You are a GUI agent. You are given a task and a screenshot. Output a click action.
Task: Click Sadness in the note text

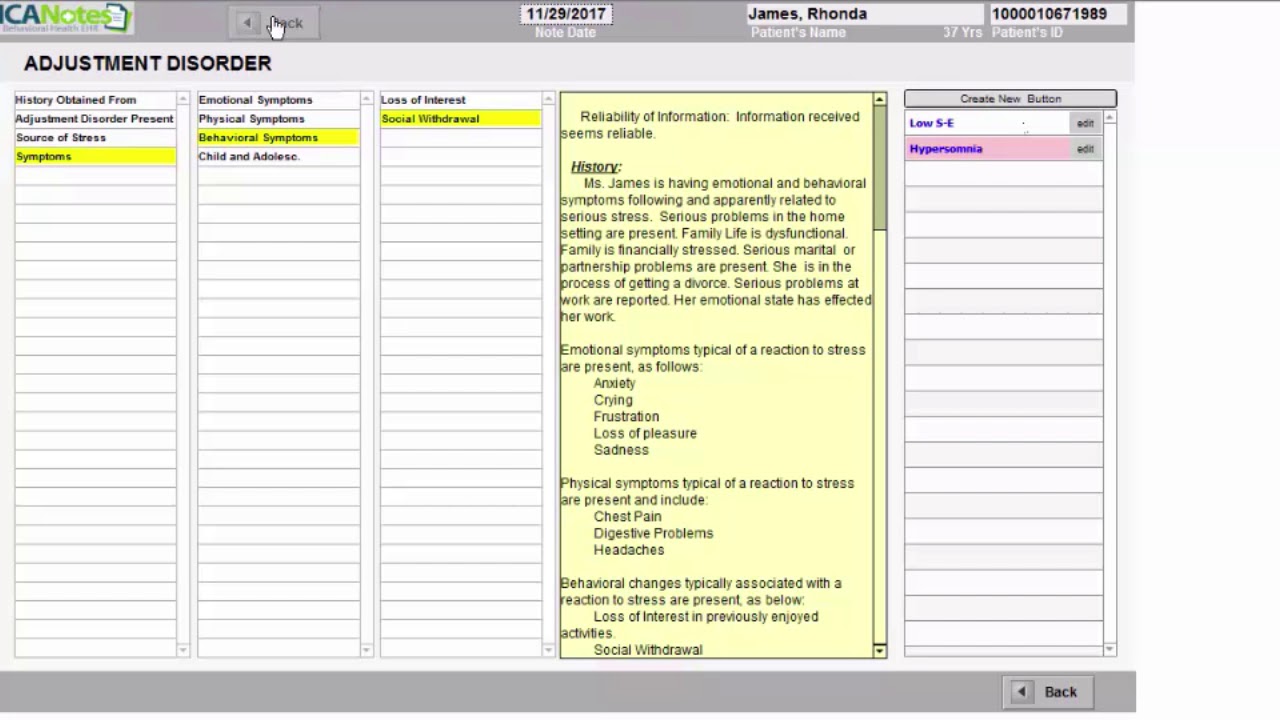(621, 450)
